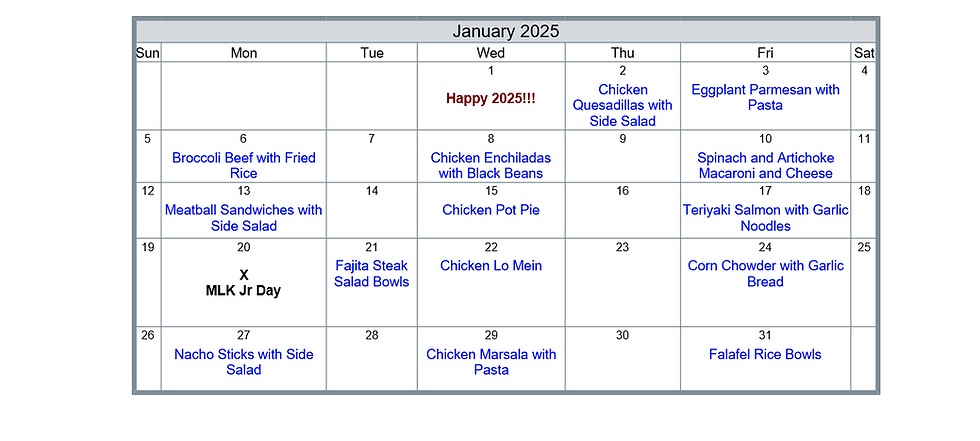Image resolution: width=980 pixels, height=441 pixels.
Task: Open the Nacho Sticks with Side Salad link
Action: click(x=244, y=362)
